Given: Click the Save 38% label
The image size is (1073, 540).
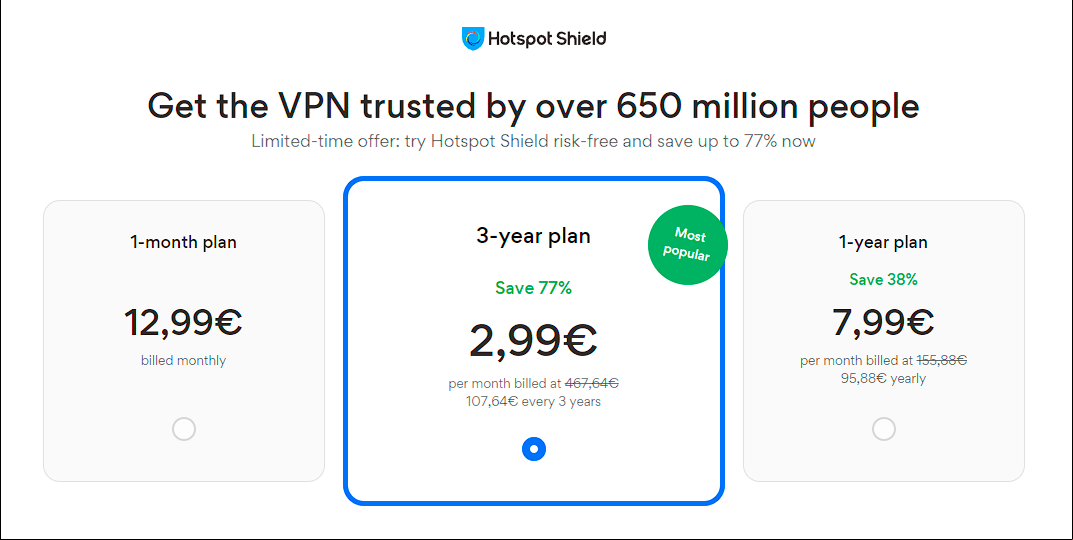Looking at the screenshot, I should coord(883,279).
